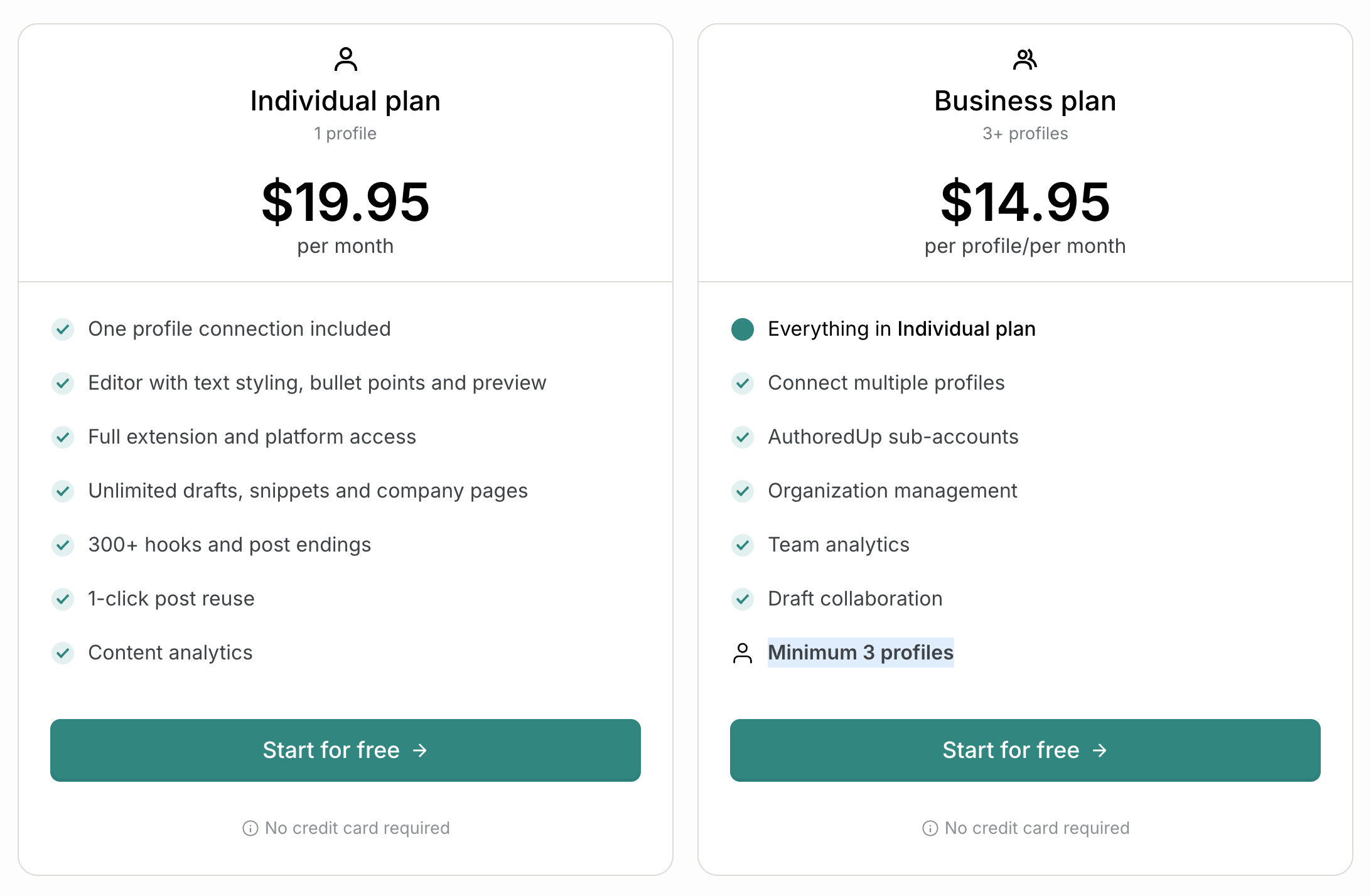
Task: Click the group icon above Business plan
Action: pyautogui.click(x=1026, y=60)
